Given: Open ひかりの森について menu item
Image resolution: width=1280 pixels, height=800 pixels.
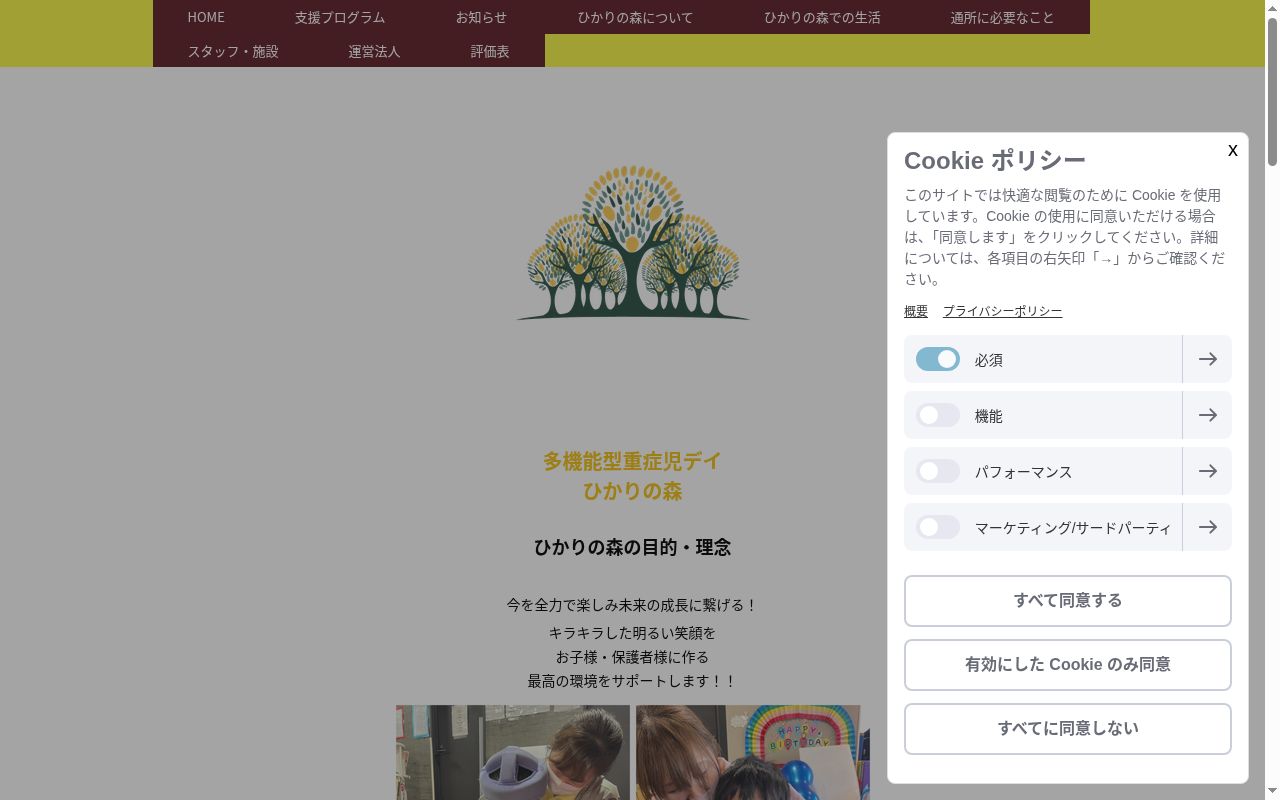Looking at the screenshot, I should (x=635, y=17).
